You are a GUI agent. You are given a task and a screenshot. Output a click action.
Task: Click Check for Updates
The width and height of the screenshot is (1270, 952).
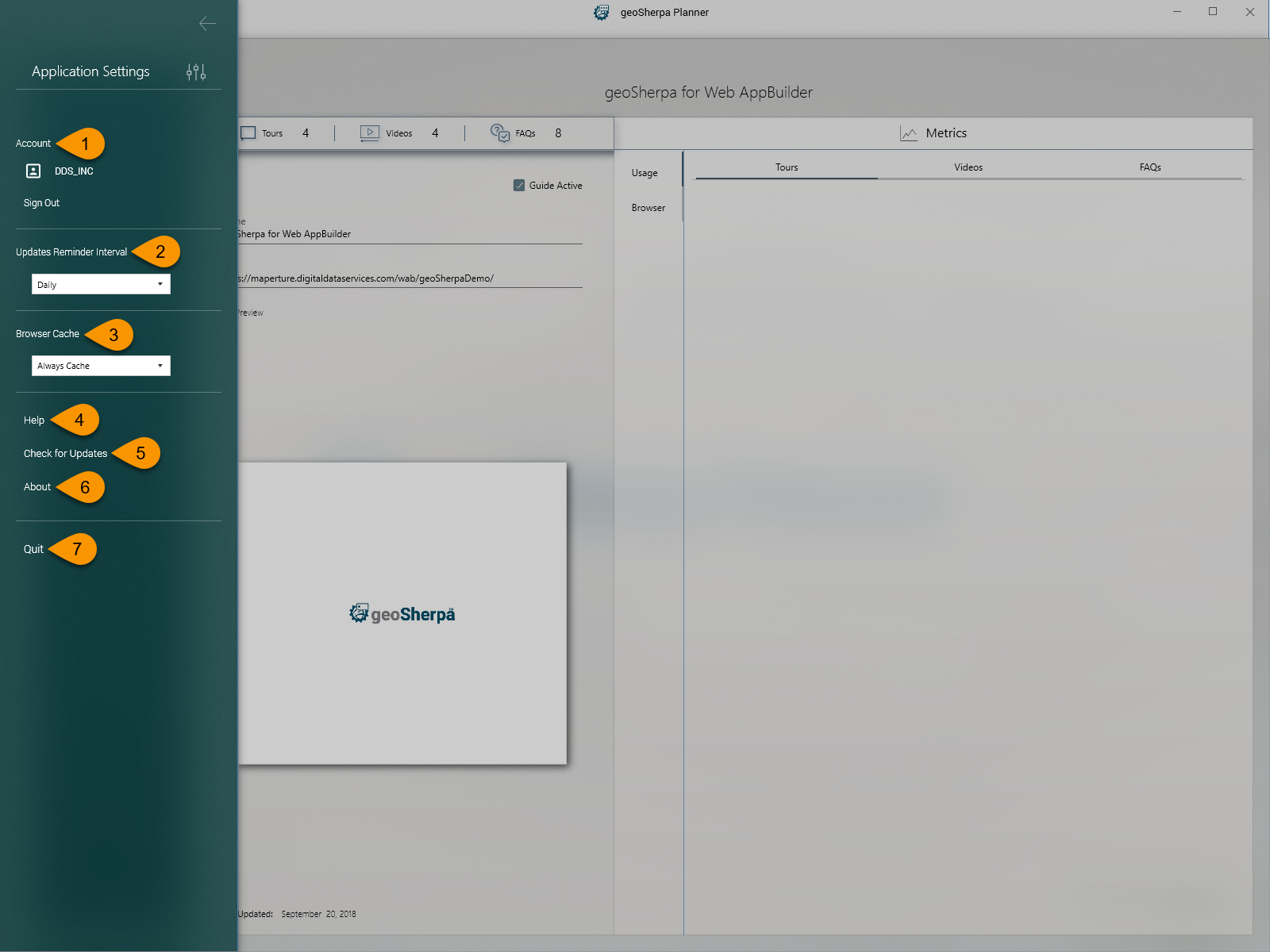click(x=65, y=454)
